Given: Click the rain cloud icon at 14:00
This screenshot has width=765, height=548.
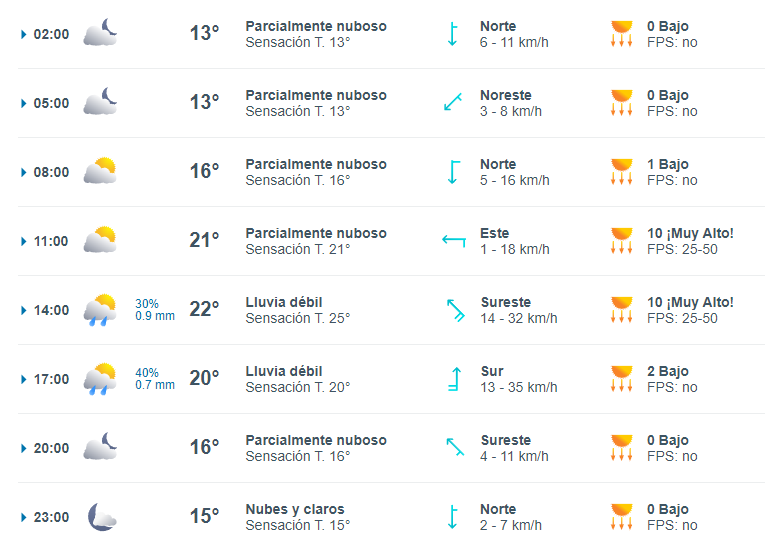Looking at the screenshot, I should pyautogui.click(x=101, y=309).
